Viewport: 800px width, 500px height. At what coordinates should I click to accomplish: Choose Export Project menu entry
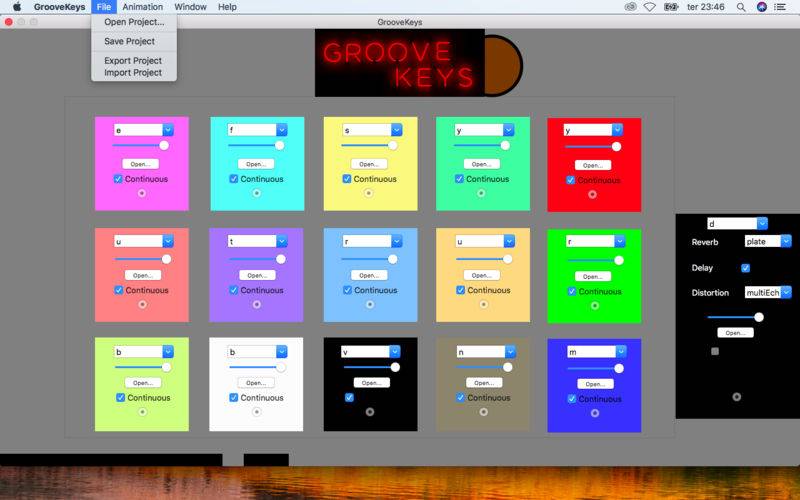click(134, 61)
